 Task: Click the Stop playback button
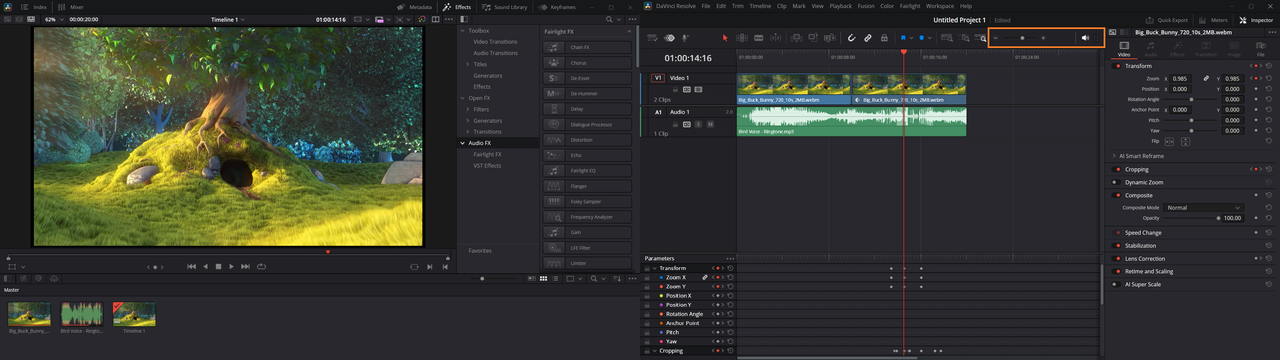click(218, 267)
